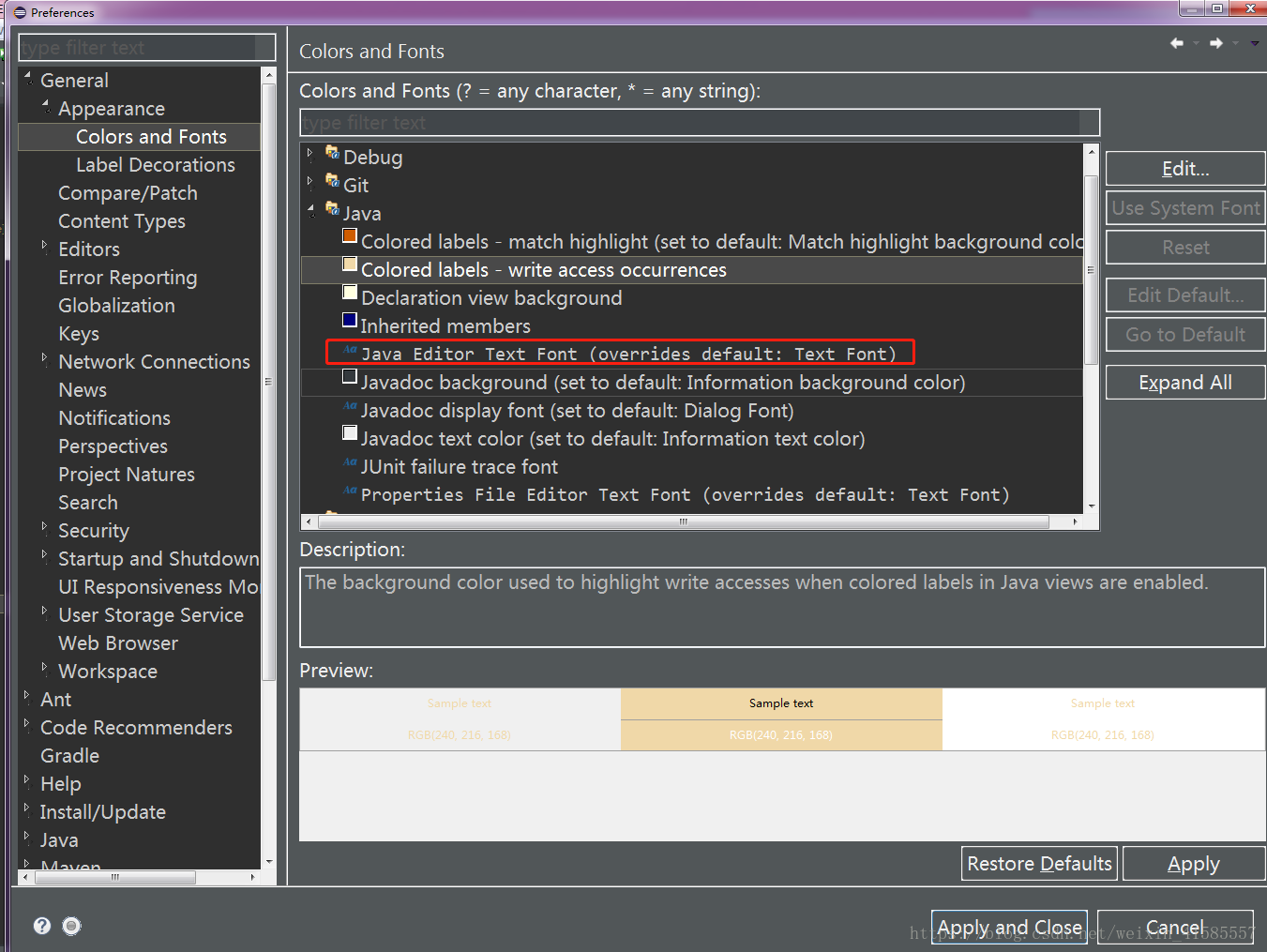This screenshot has height=952, width=1267.
Task: Click the Debug category folder icon
Action: click(x=332, y=152)
